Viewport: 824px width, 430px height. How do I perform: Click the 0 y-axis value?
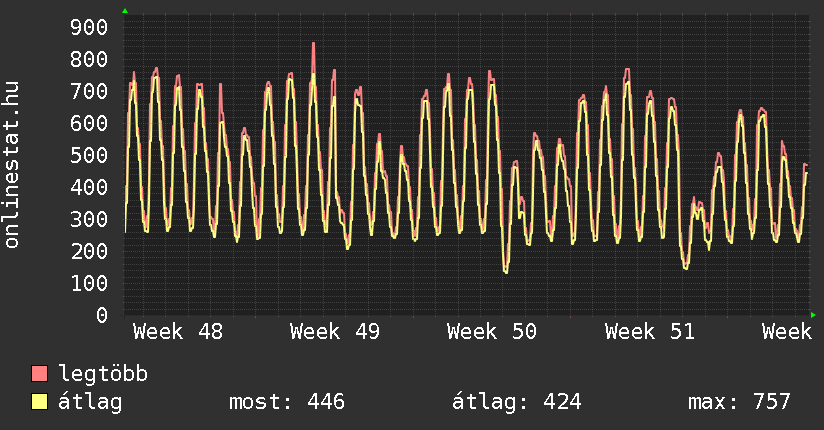pos(101,315)
